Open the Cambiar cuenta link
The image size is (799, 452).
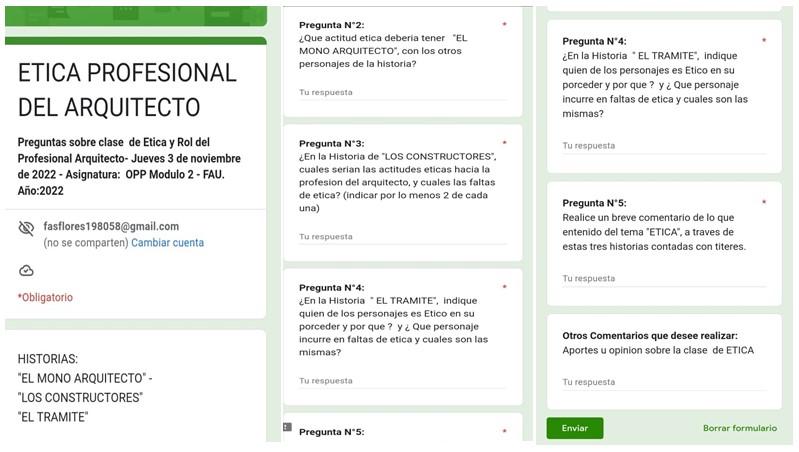[167, 243]
